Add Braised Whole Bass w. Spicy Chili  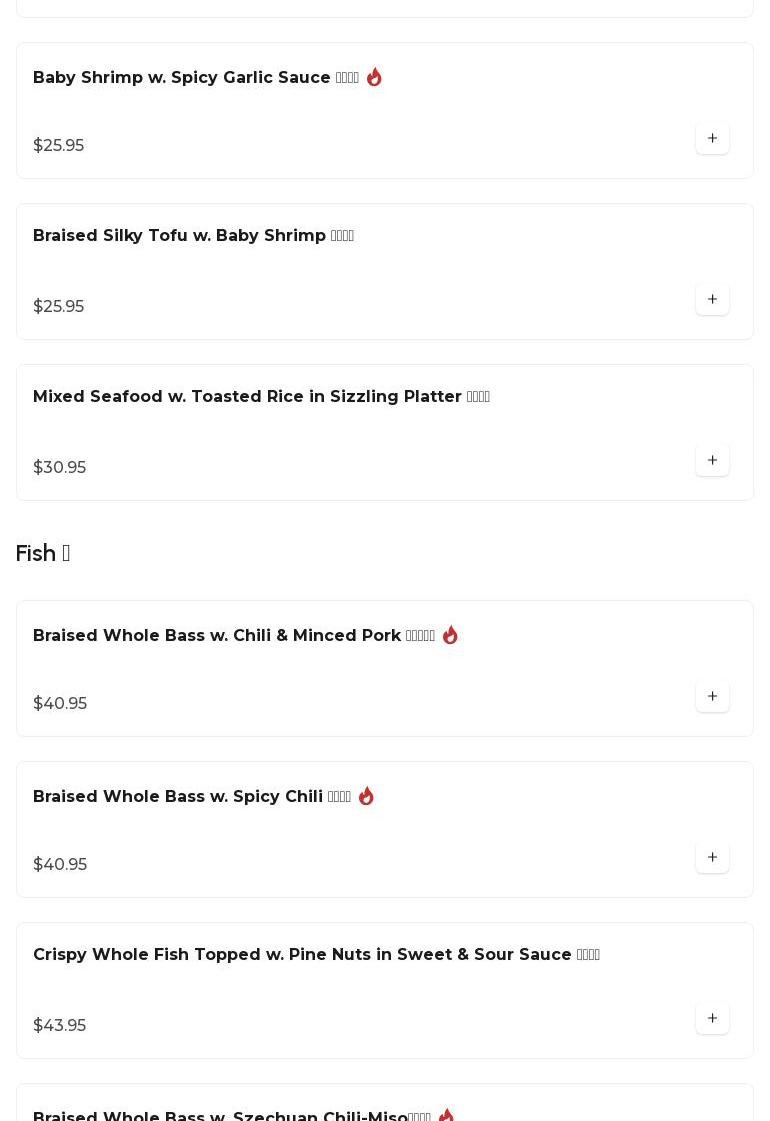pyautogui.click(x=712, y=857)
